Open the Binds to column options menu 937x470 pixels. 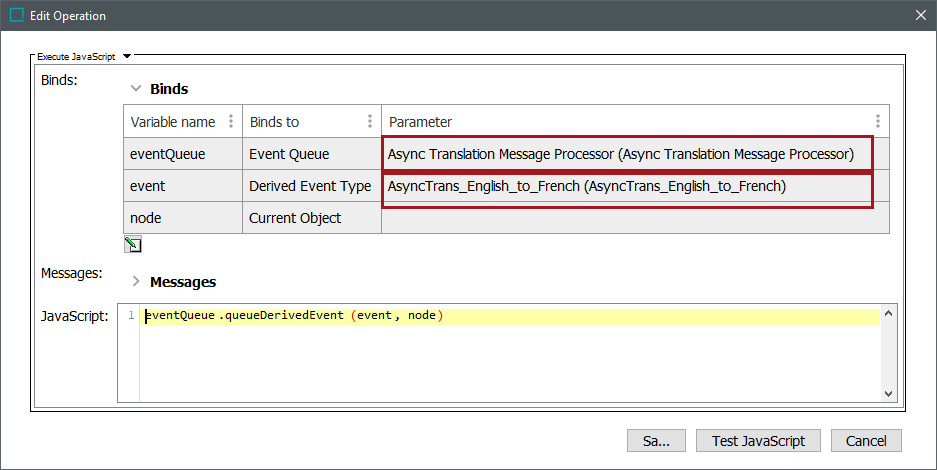pyautogui.click(x=370, y=122)
